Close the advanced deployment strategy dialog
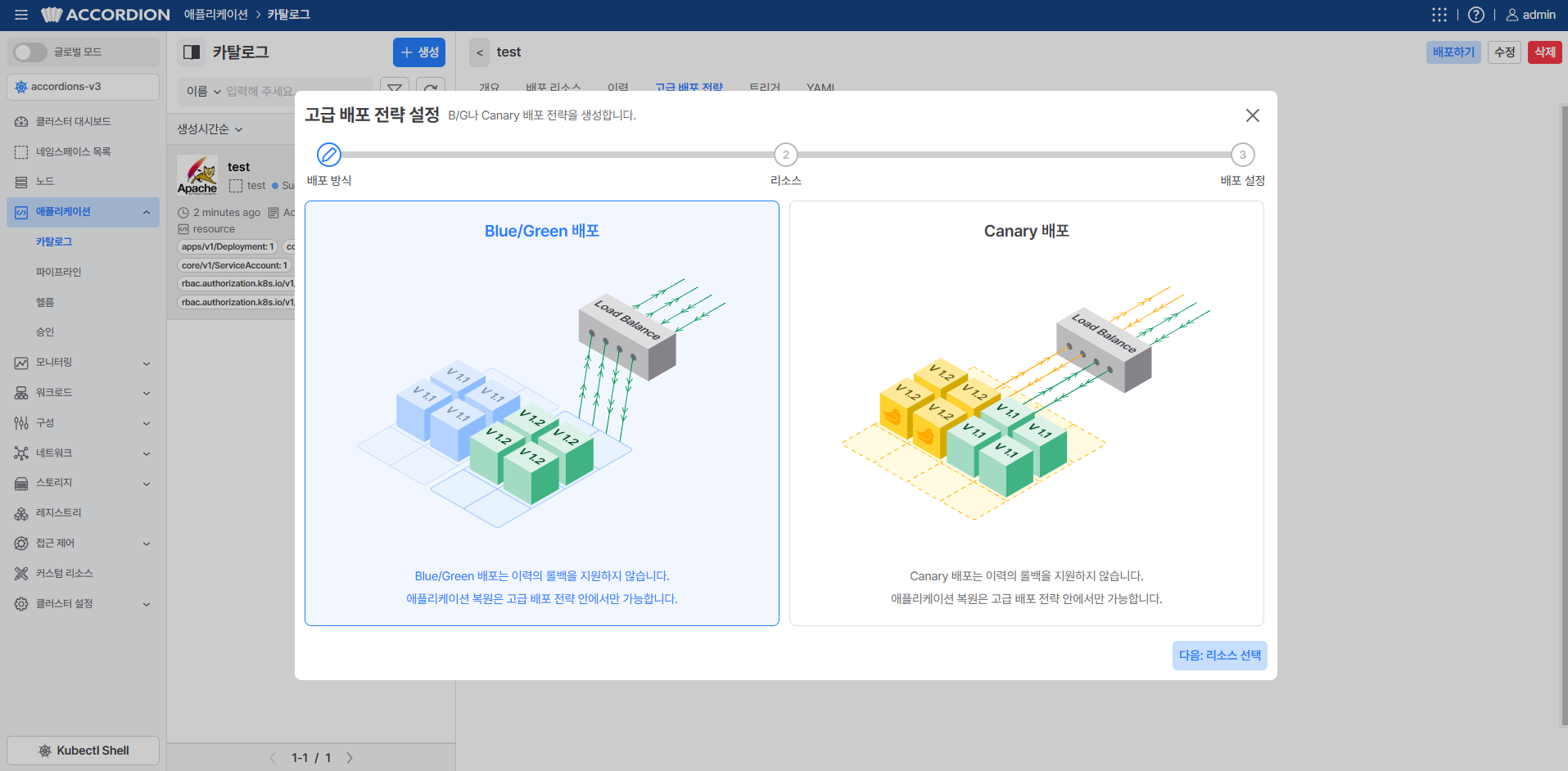The image size is (1568, 771). tap(1253, 115)
